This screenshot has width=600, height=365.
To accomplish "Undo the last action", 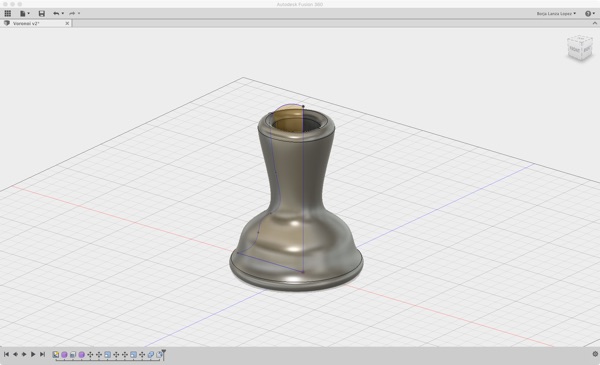I will point(56,13).
